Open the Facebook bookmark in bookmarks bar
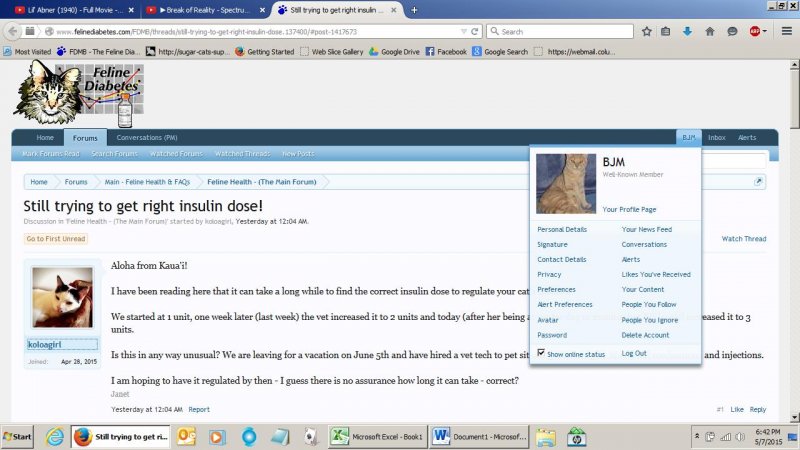The width and height of the screenshot is (800, 450). [445, 51]
